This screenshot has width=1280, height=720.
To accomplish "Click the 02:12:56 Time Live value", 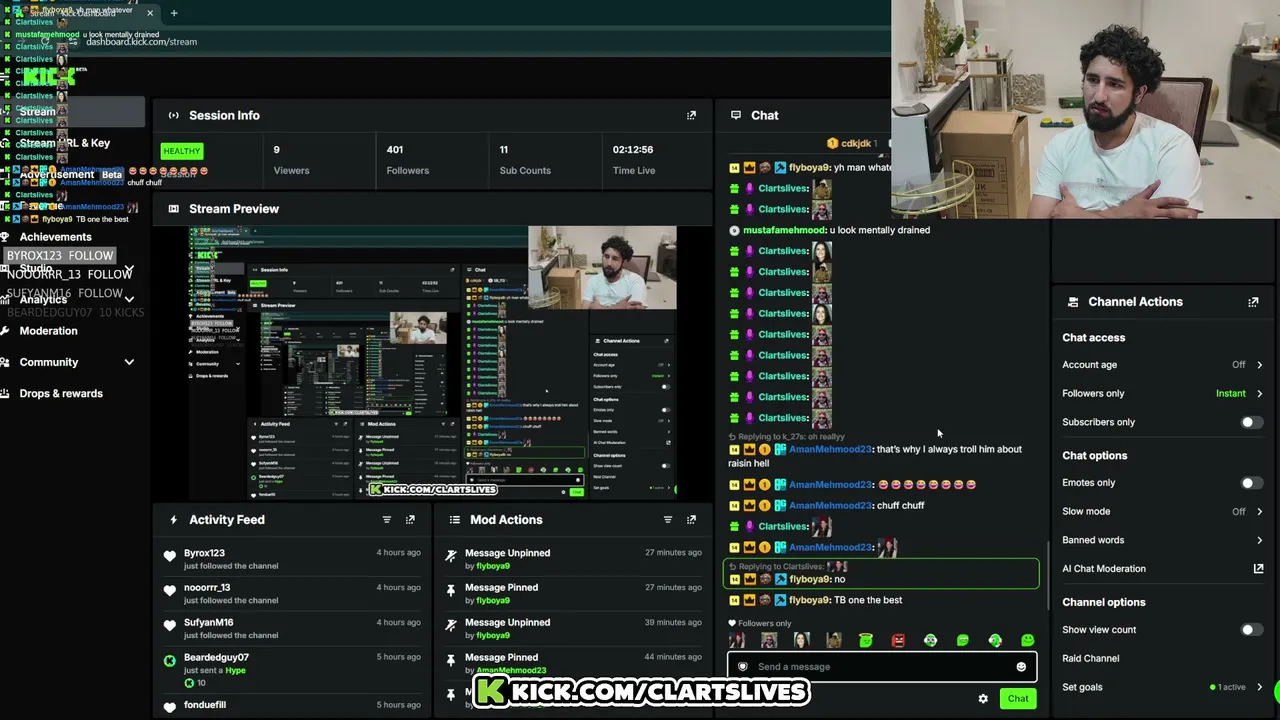I will [633, 150].
